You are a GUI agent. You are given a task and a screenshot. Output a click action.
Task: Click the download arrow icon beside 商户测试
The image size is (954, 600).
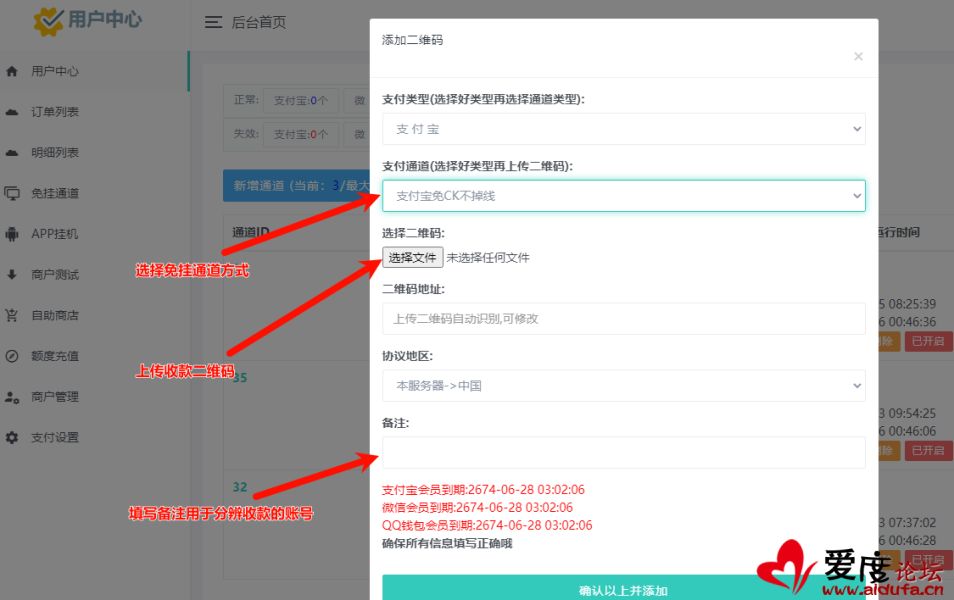point(12,274)
